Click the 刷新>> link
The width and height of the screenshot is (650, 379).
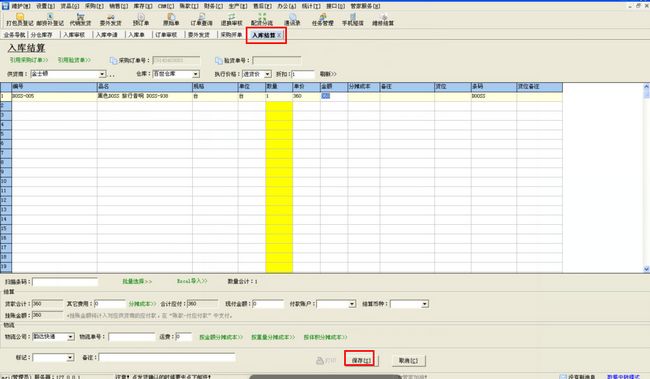pyautogui.click(x=328, y=74)
